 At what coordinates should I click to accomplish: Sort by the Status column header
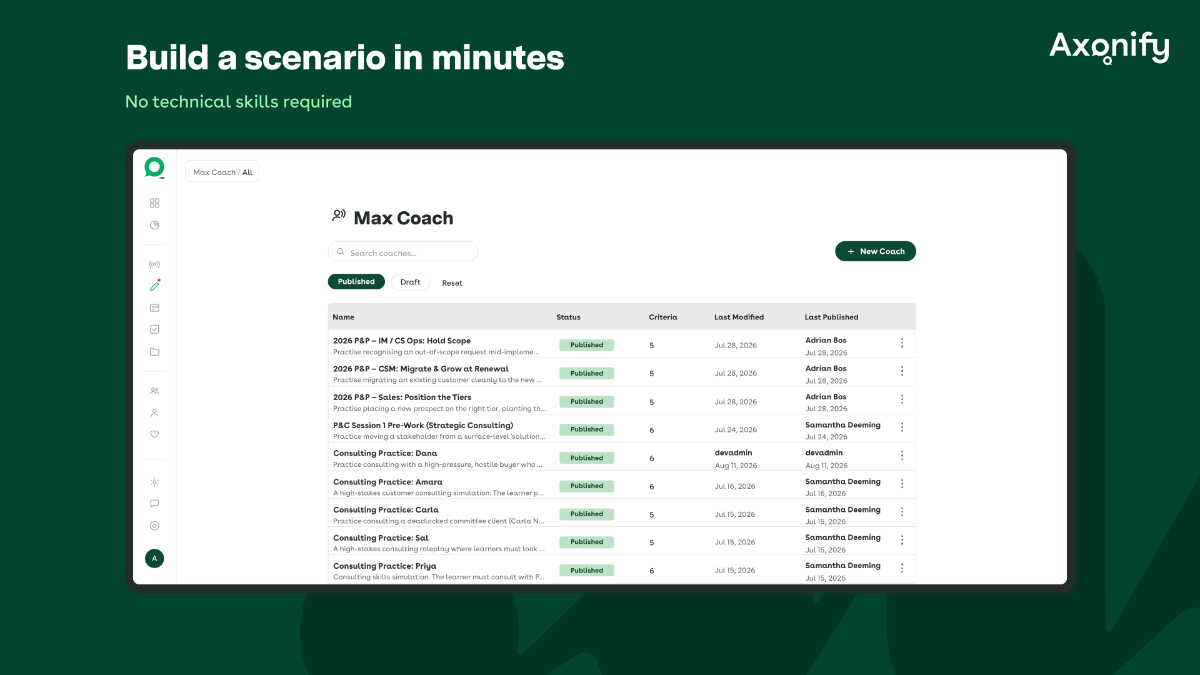pos(568,317)
